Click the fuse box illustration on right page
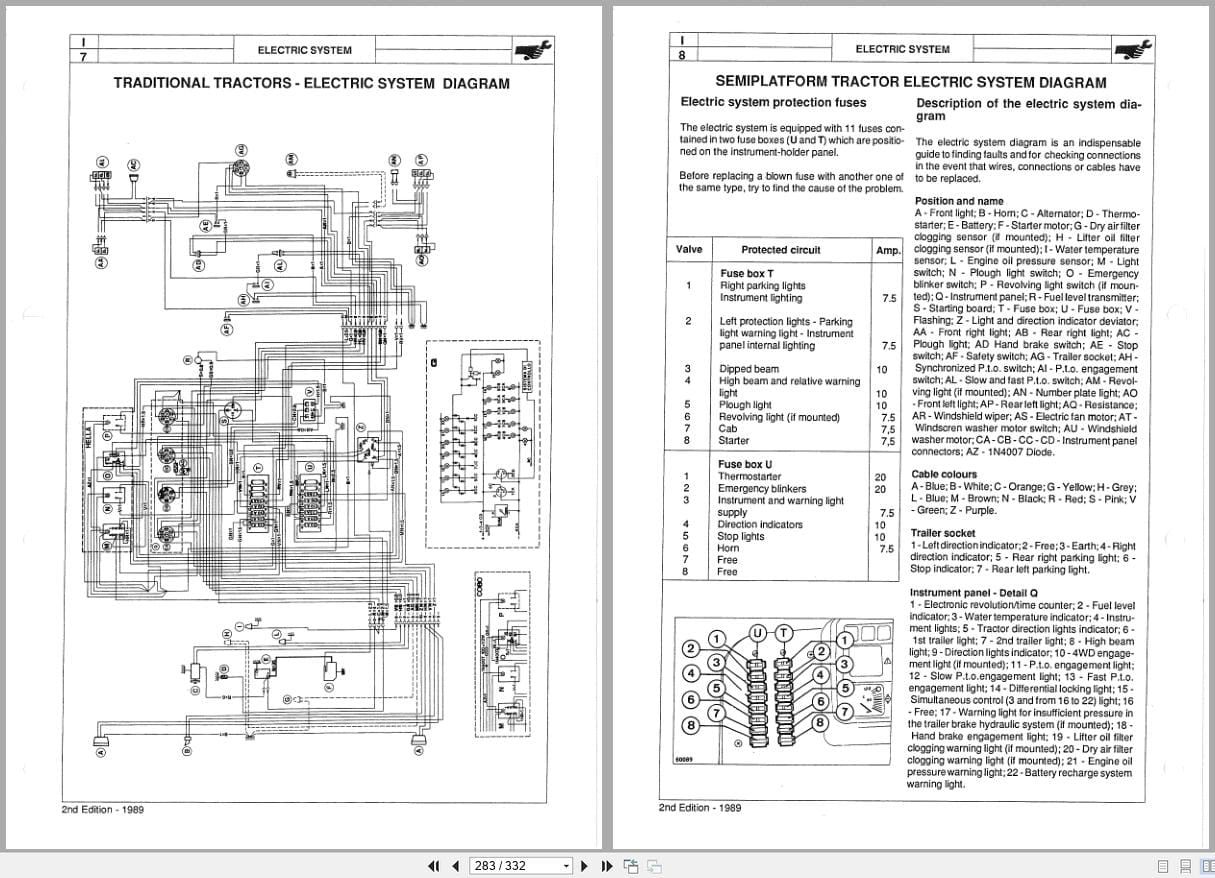 point(785,690)
